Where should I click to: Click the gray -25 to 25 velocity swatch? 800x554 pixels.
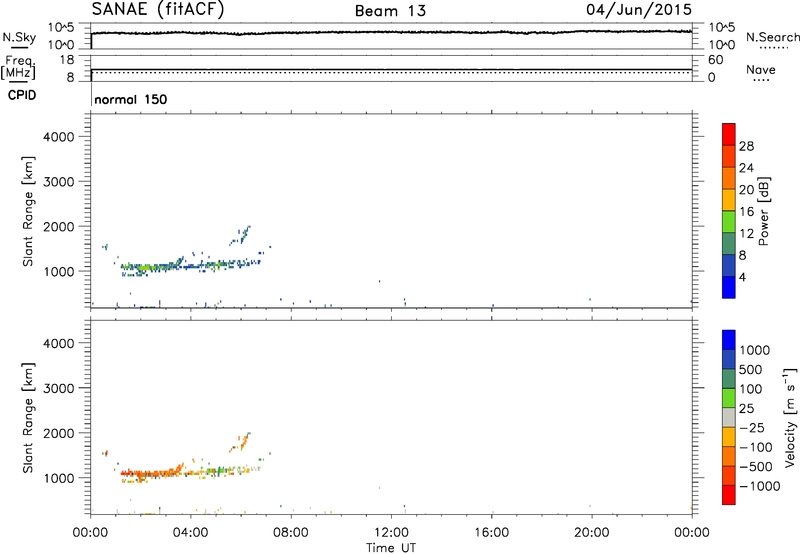click(729, 417)
